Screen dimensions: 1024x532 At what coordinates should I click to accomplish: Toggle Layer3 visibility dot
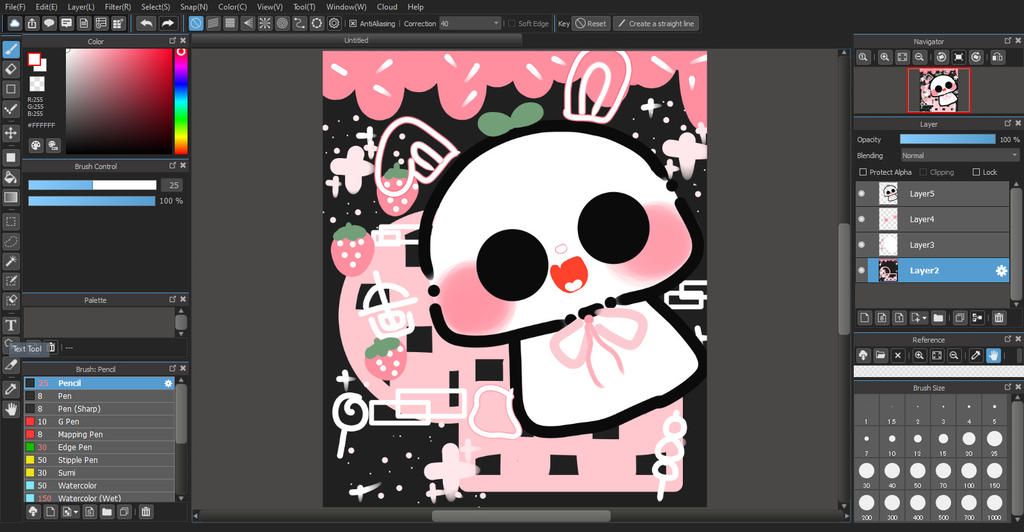861,245
